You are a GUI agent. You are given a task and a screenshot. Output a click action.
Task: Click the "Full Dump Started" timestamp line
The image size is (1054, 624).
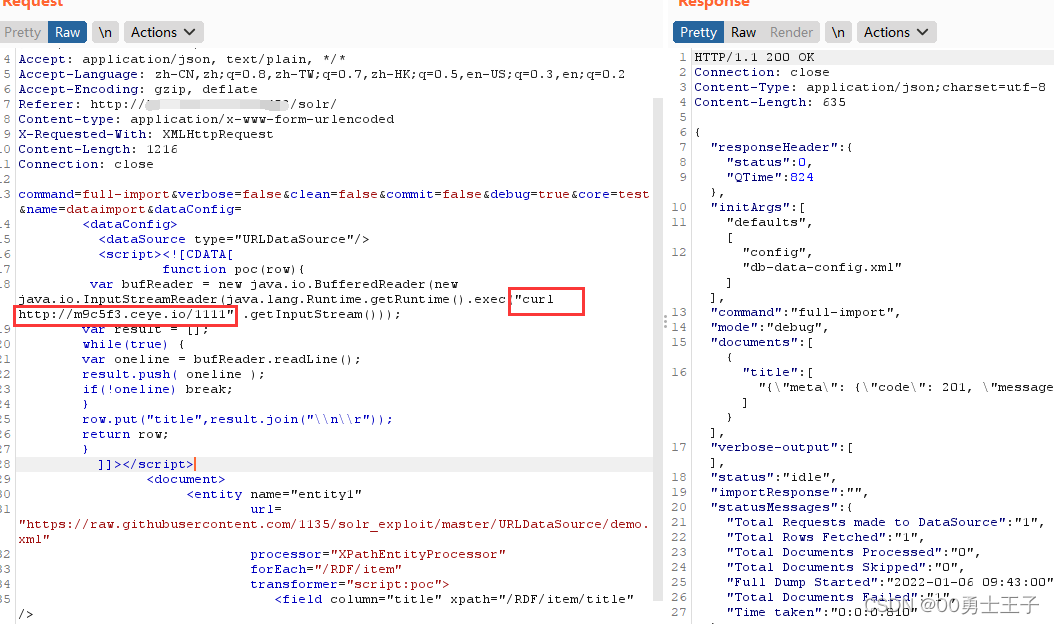click(x=889, y=582)
